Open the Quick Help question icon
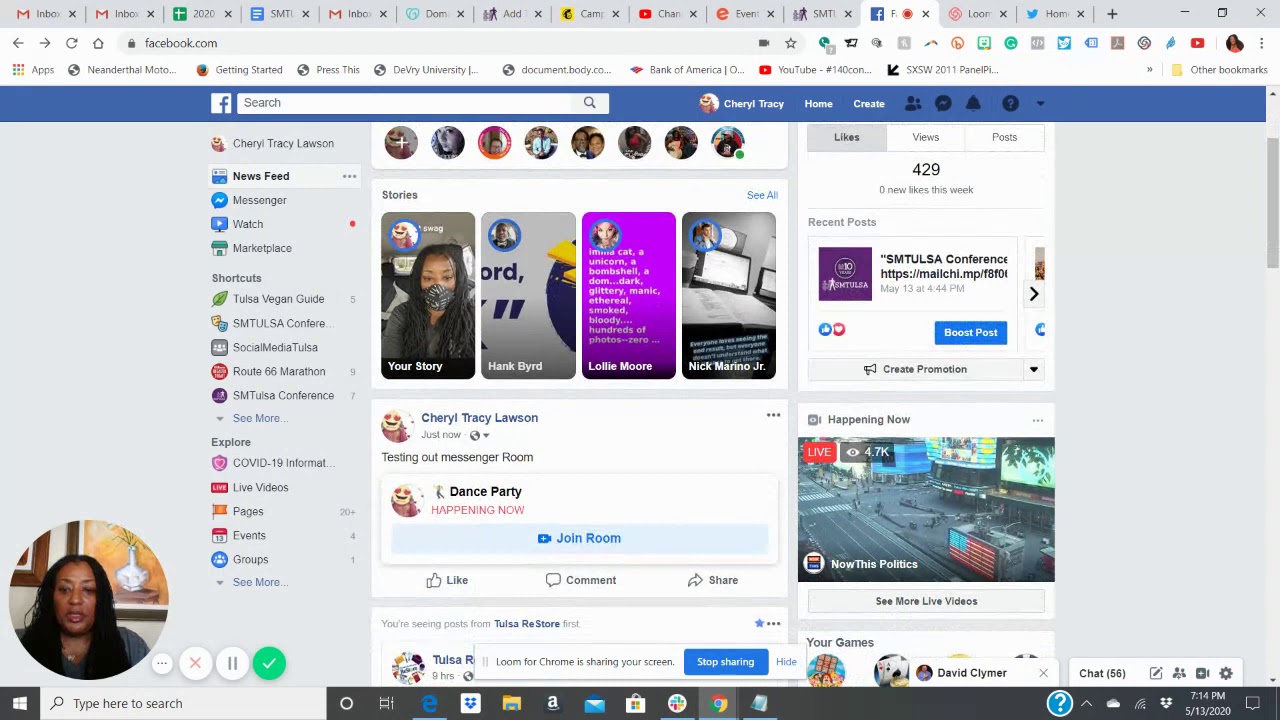The height and width of the screenshot is (720, 1280). pos(1010,103)
